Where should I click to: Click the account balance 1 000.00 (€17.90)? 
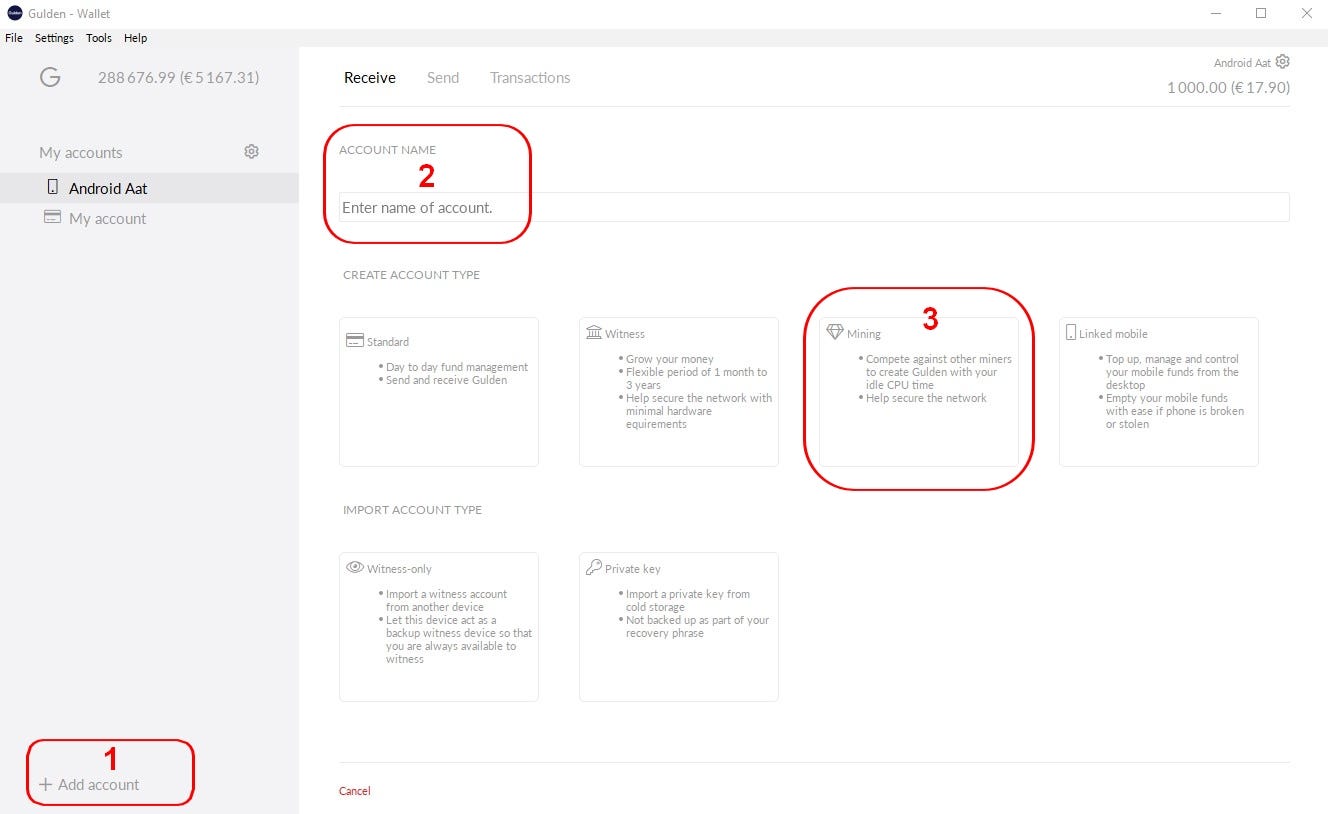pyautogui.click(x=1228, y=88)
